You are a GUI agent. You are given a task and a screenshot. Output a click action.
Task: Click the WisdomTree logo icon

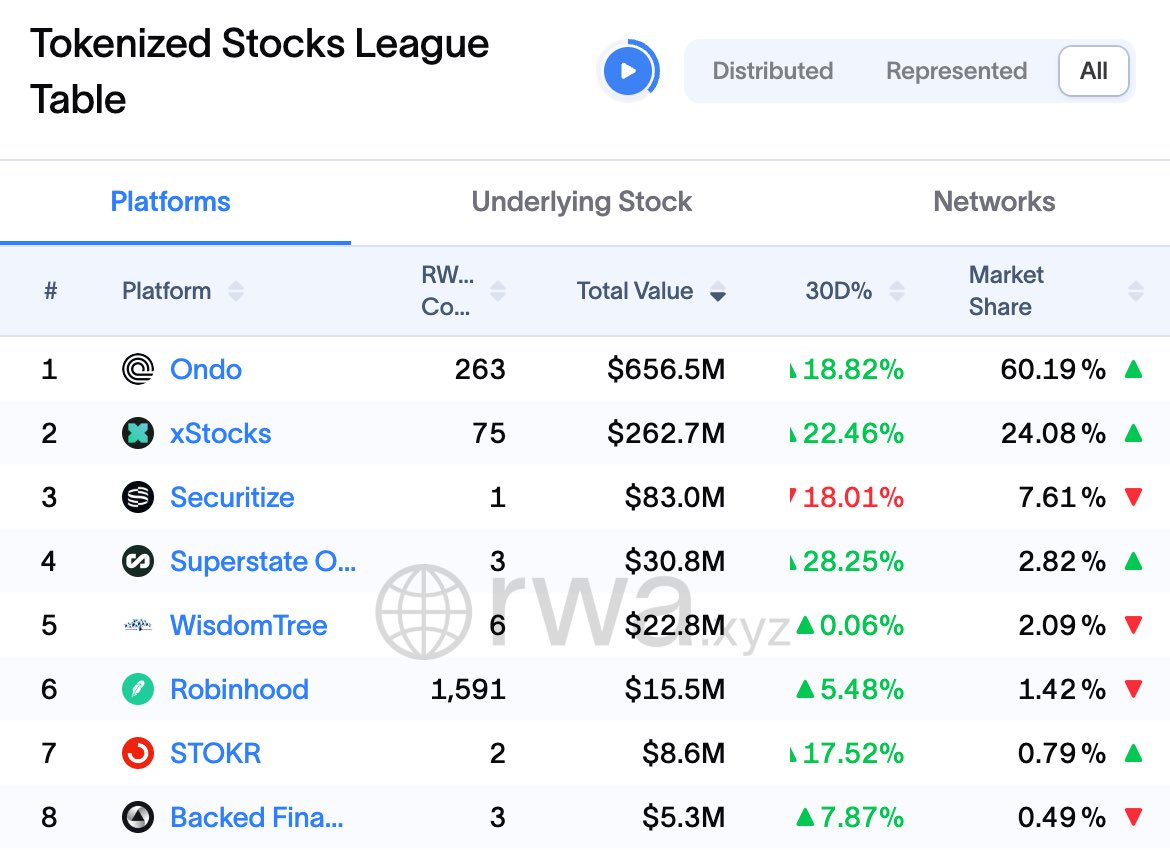click(x=138, y=626)
